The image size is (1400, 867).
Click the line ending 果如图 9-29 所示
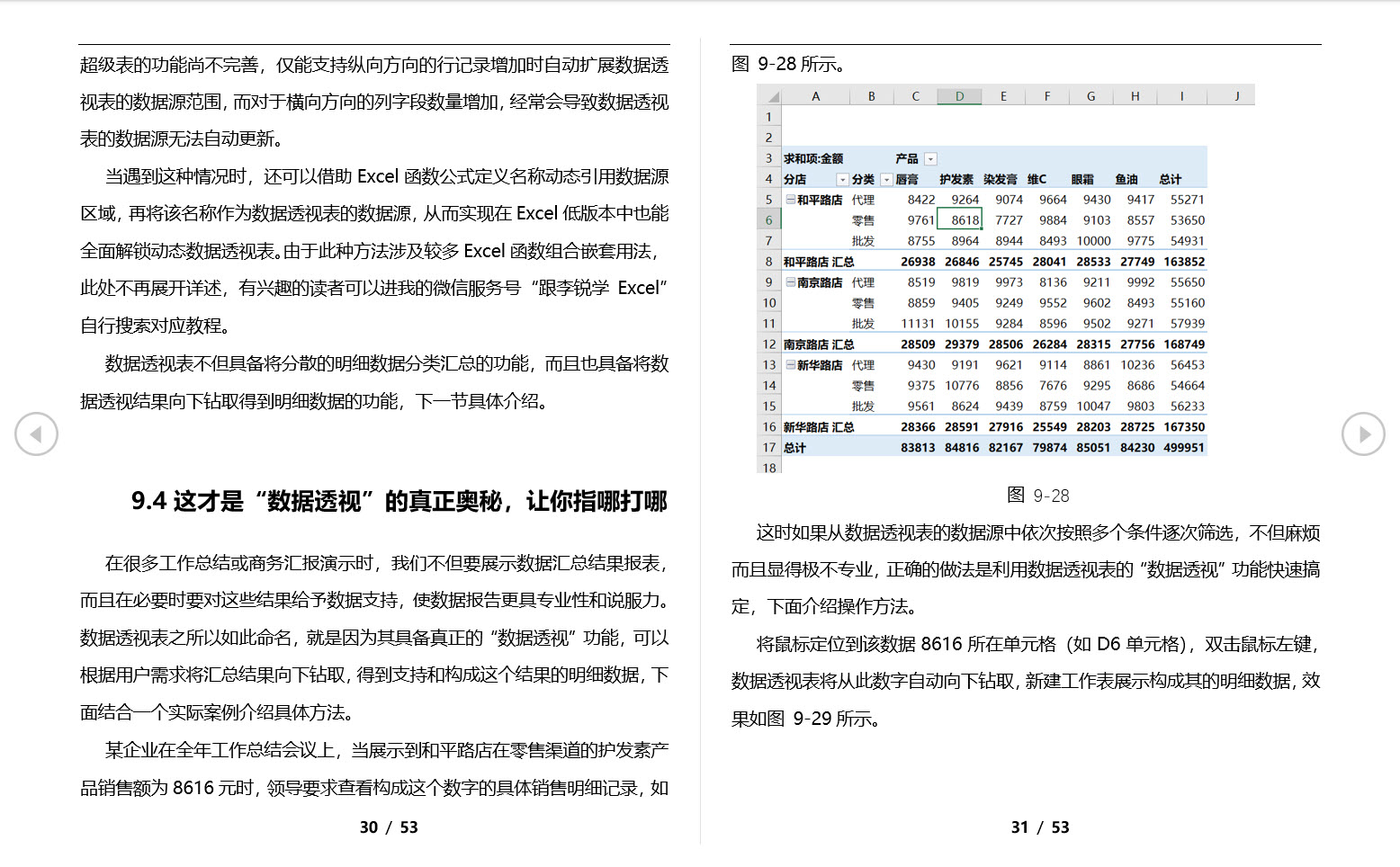point(806,719)
